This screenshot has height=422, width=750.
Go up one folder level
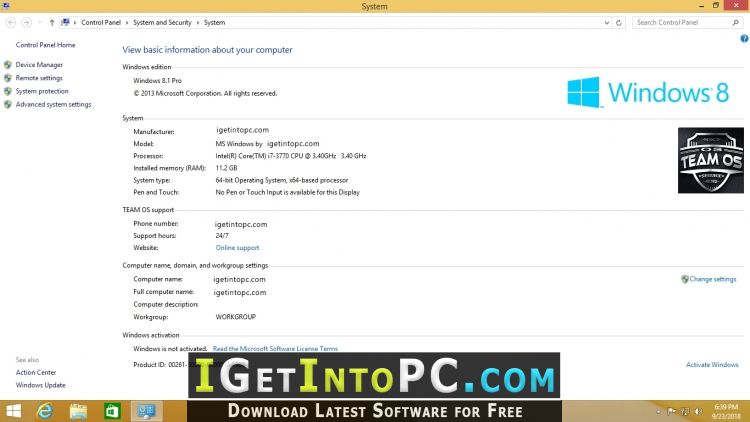52,22
